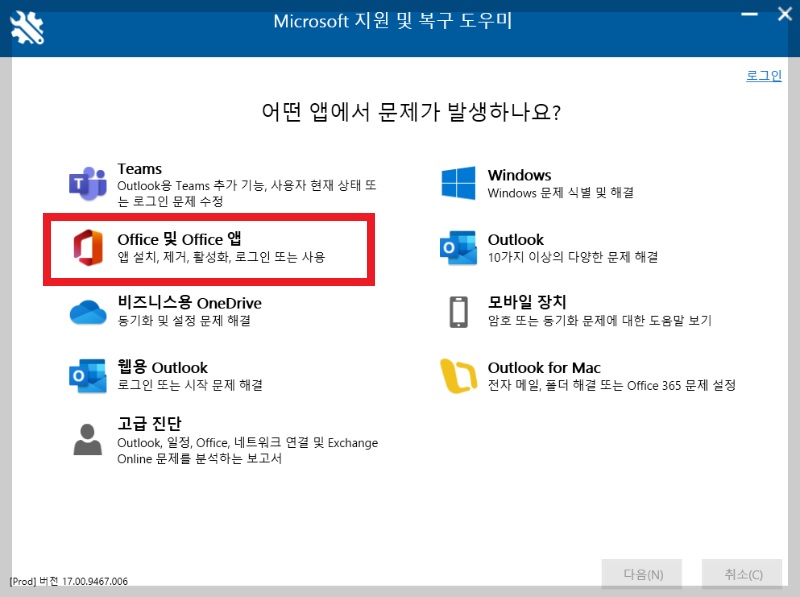Click the Teams description about Outlook용 Teams 추가 기능

click(x=247, y=193)
